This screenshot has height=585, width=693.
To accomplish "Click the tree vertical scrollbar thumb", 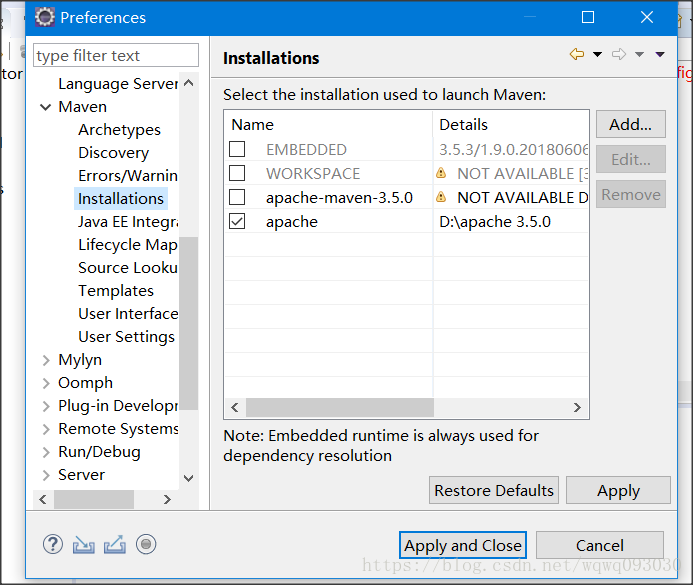I will (x=189, y=324).
